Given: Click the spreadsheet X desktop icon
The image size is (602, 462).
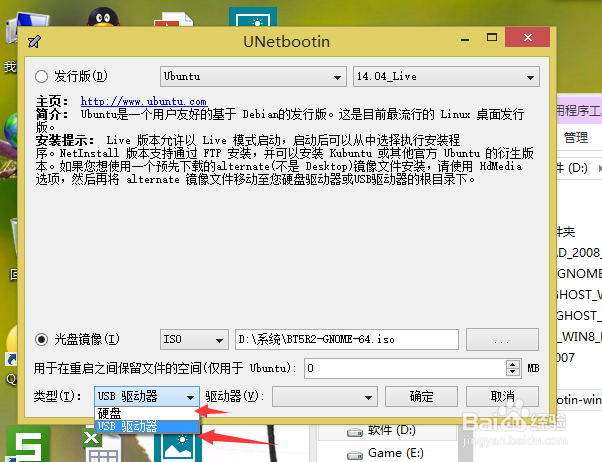Looking at the screenshot, I should coord(101,445).
